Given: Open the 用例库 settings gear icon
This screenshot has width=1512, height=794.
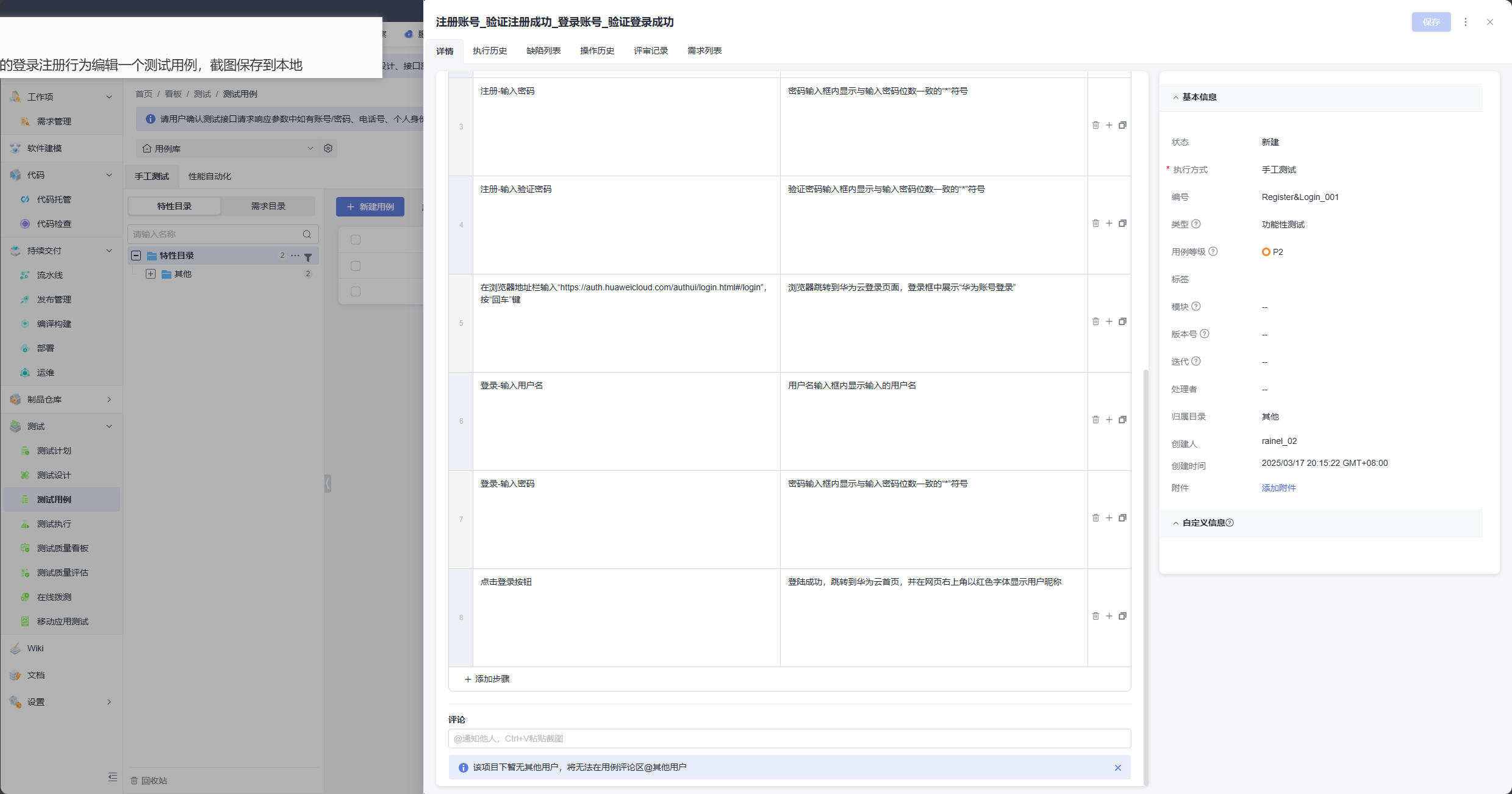Looking at the screenshot, I should pos(328,148).
